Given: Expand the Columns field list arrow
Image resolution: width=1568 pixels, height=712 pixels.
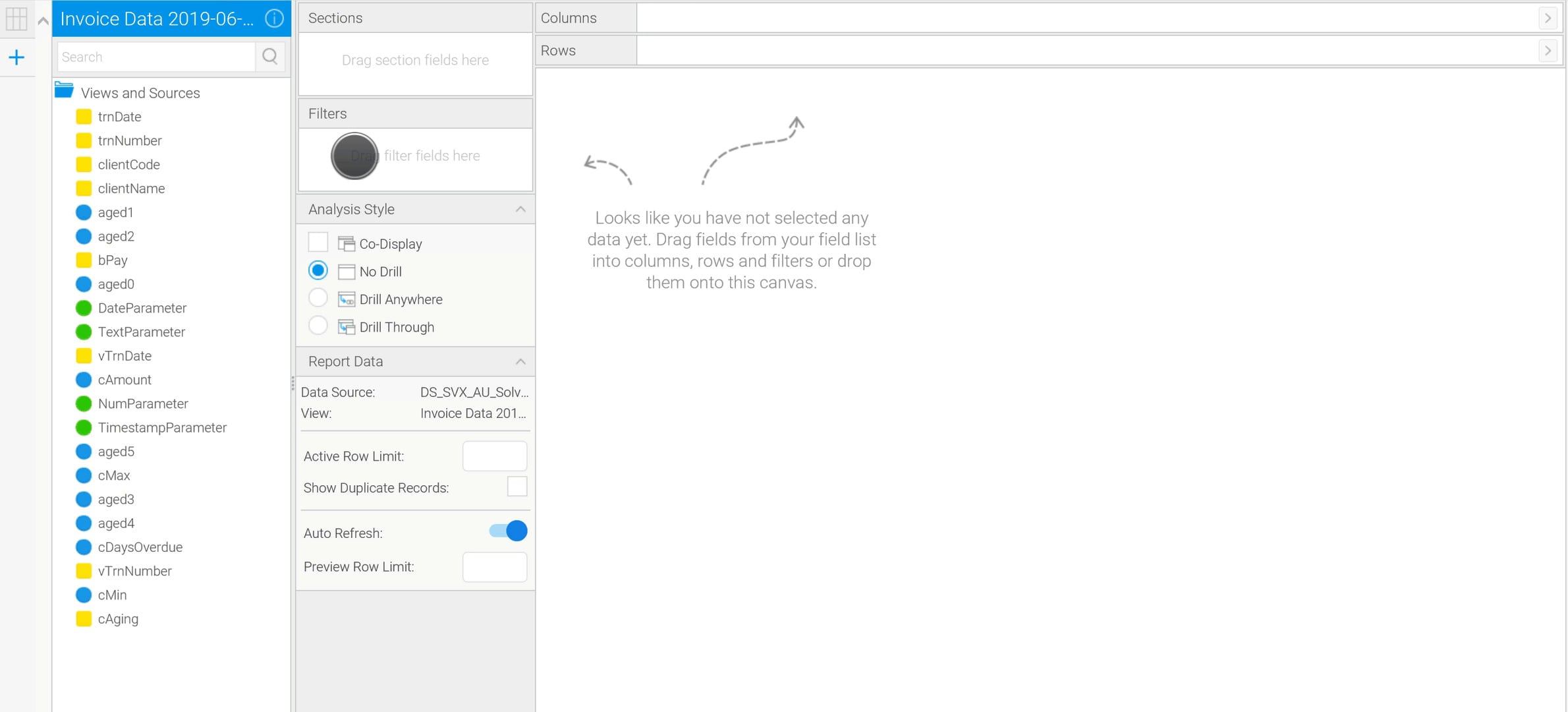Looking at the screenshot, I should 1548,18.
